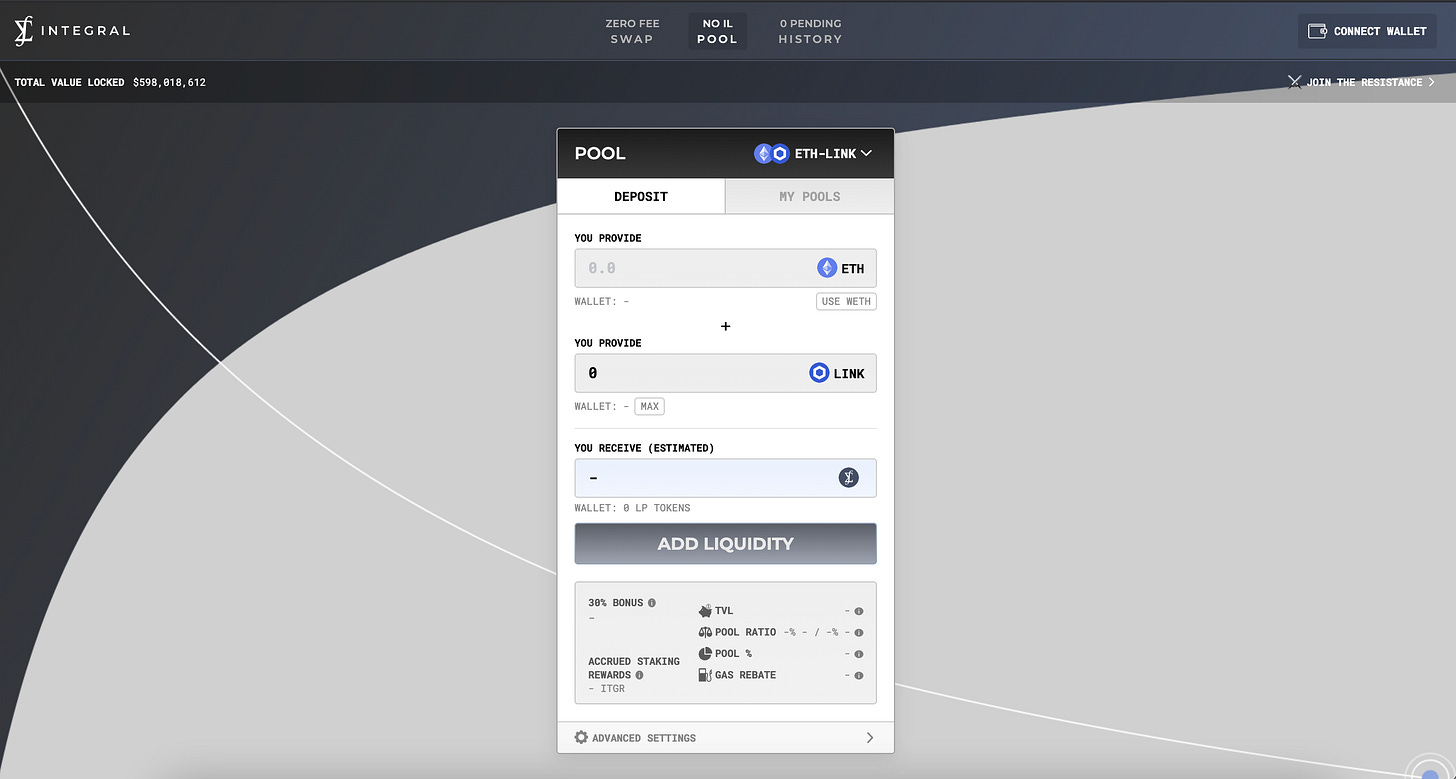Screen dimensions: 1456x779
Task: Click the Accrued Staking Rewards label
Action: click(634, 668)
